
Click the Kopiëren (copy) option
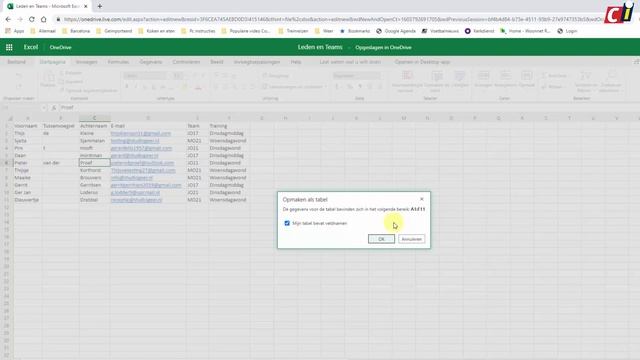tap(71, 82)
